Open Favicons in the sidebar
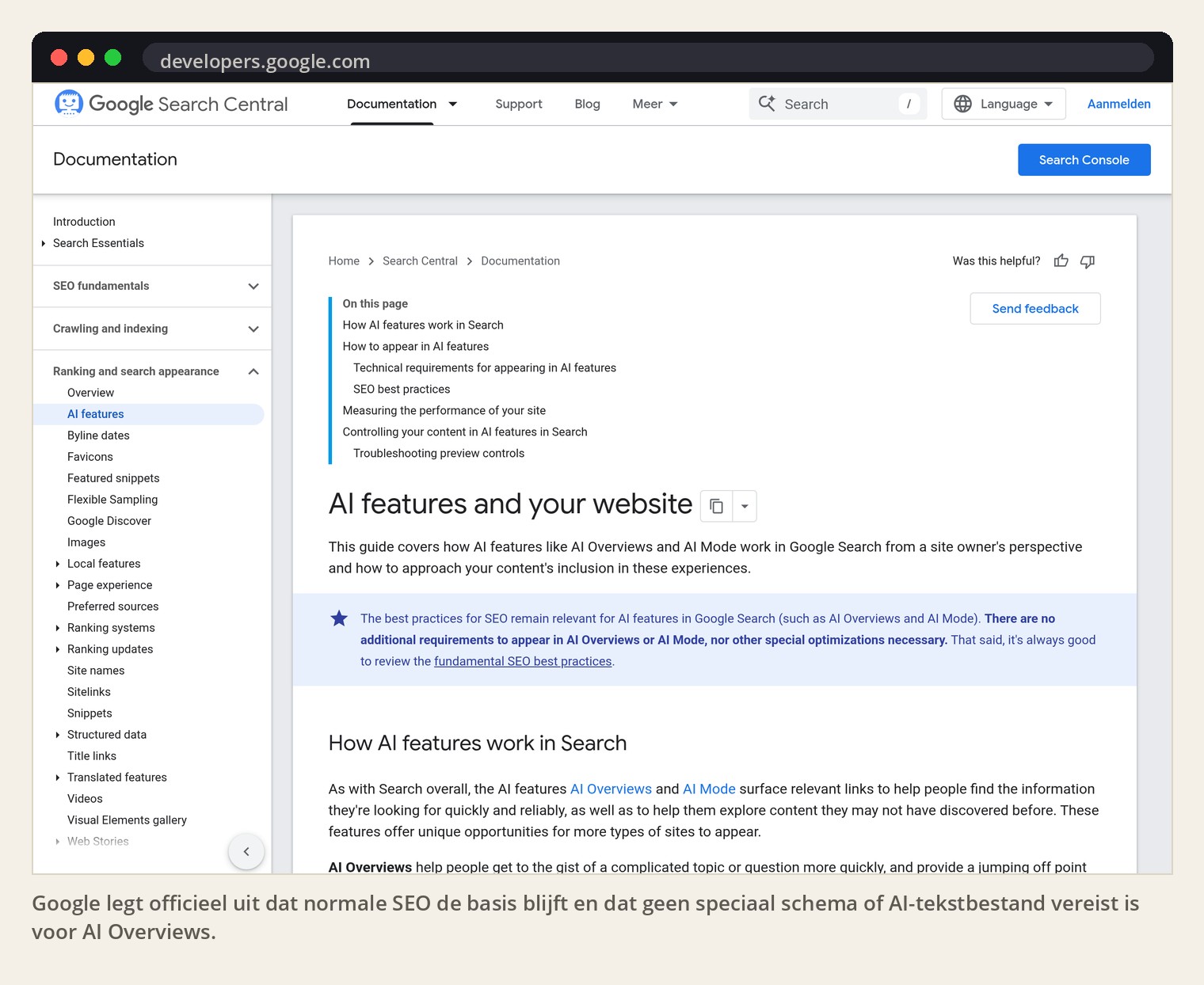1204x985 pixels. (x=90, y=457)
